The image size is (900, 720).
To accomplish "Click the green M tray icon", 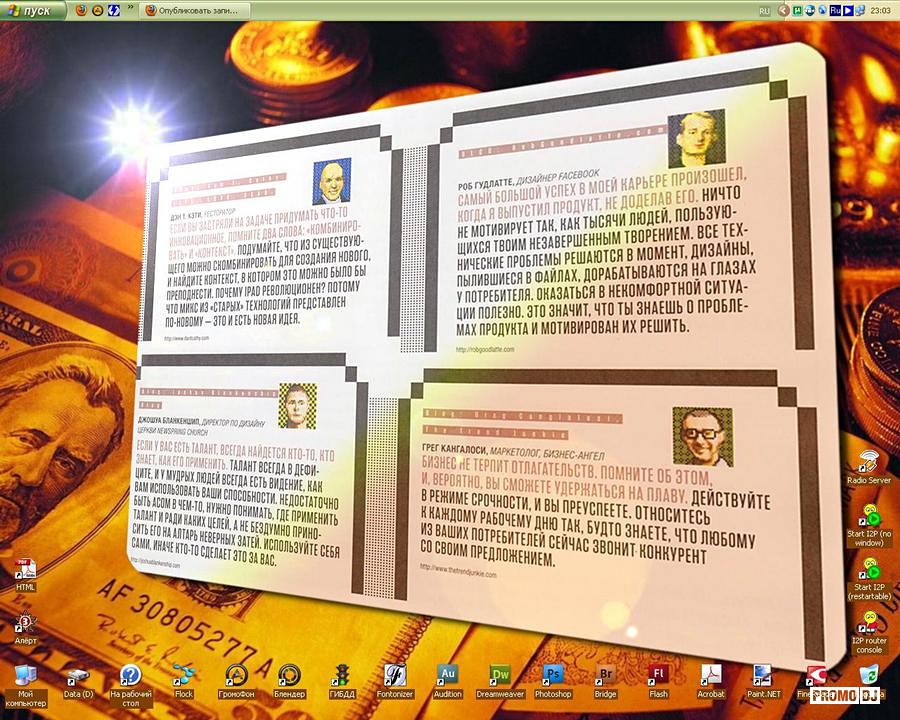I will point(797,10).
